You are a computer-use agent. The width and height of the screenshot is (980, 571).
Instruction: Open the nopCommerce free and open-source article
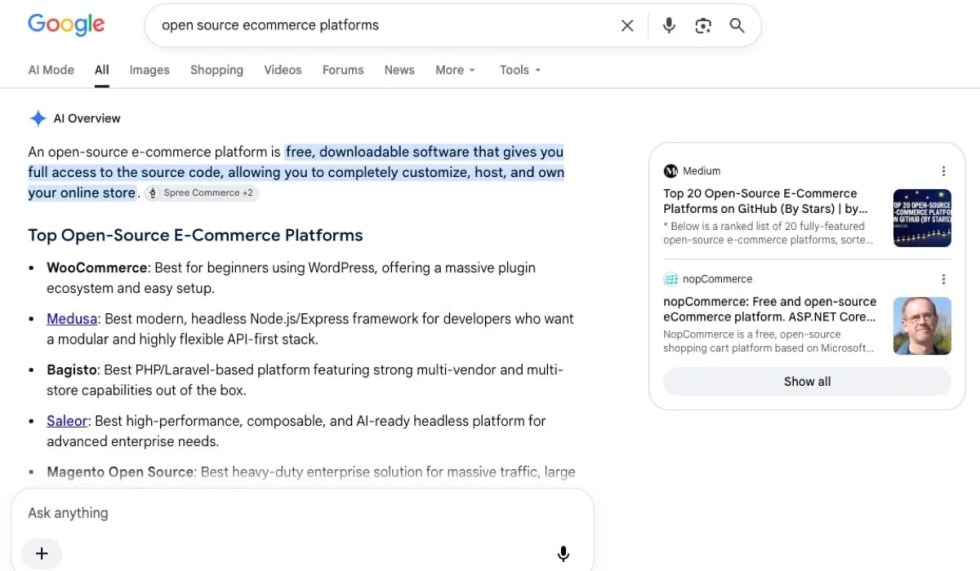point(769,309)
